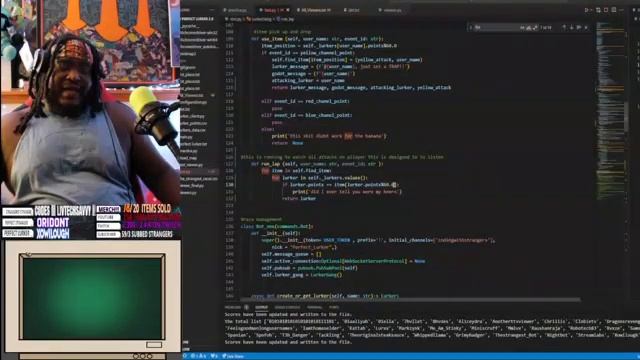
Task: Switch to the OUTPUT panel tab
Action: coord(262,307)
